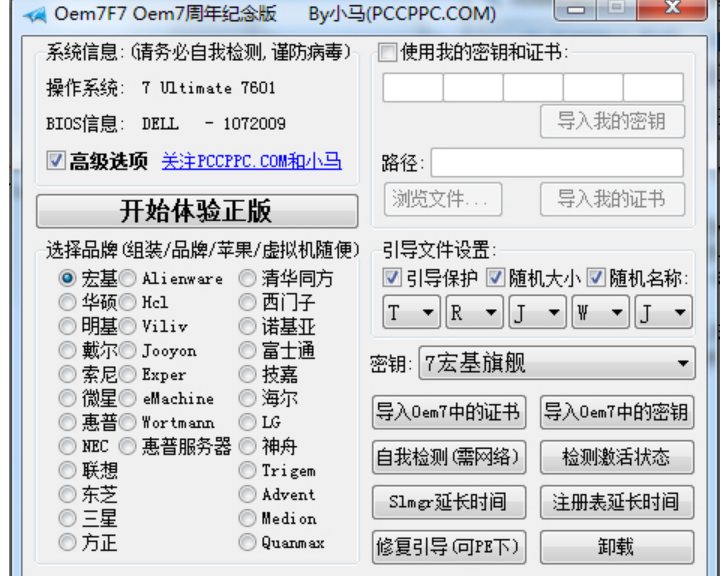
Task: Enable 使用我的密钥和证书 checkbox
Action: pyautogui.click(x=388, y=53)
